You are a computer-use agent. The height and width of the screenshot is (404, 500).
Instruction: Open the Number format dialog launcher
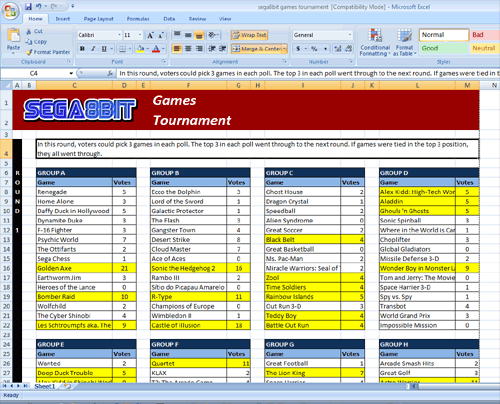pyautogui.click(x=351, y=62)
